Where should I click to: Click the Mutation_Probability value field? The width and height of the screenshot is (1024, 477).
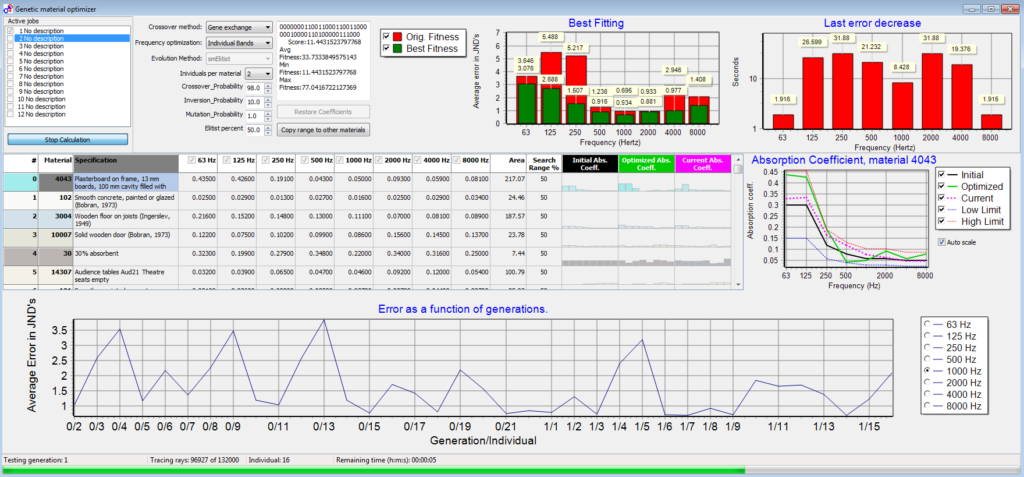[254, 116]
